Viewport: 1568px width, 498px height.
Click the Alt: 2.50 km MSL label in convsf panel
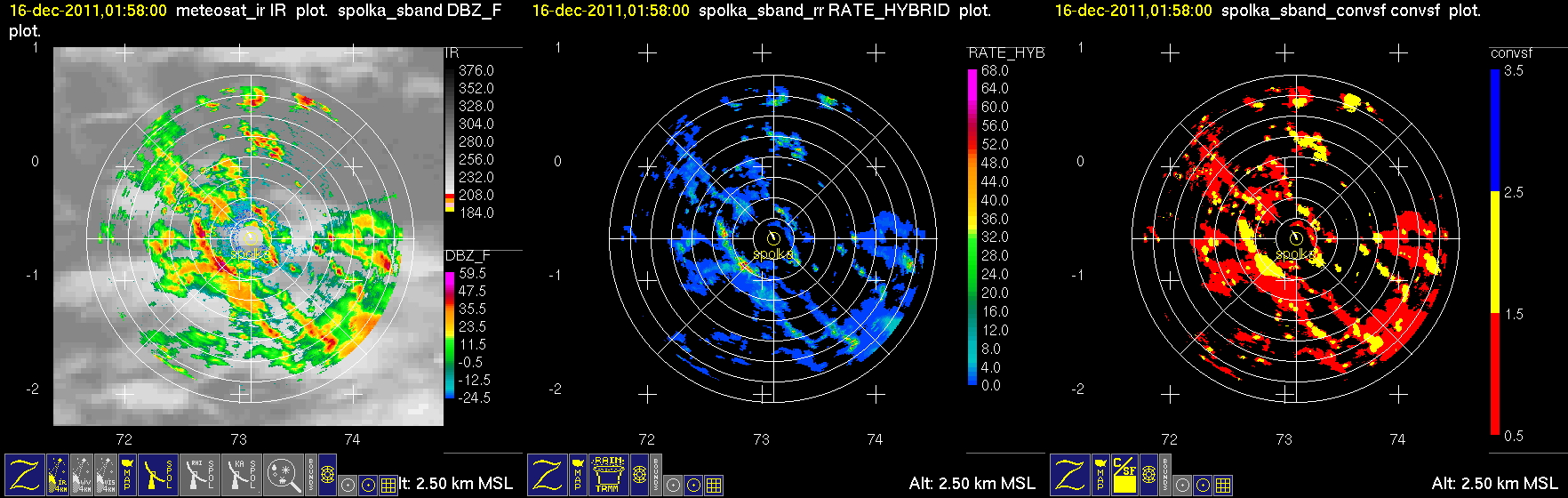click(x=1495, y=483)
